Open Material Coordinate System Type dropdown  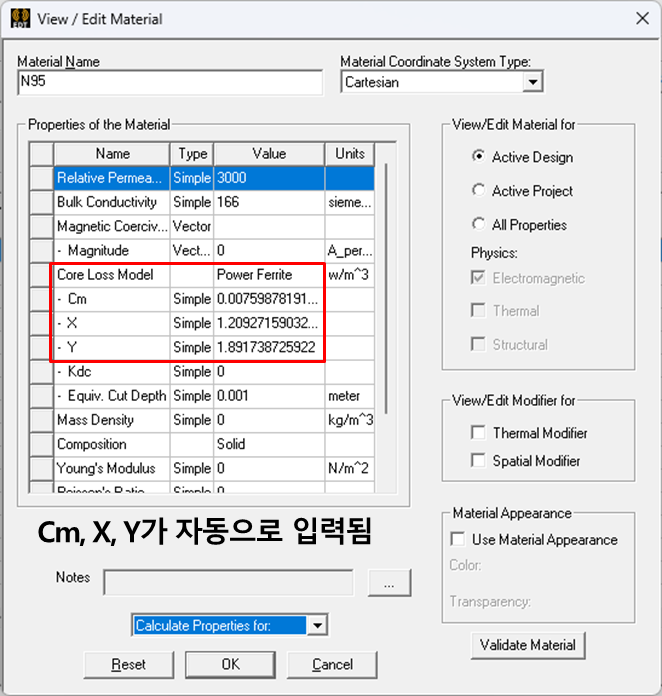tap(532, 82)
